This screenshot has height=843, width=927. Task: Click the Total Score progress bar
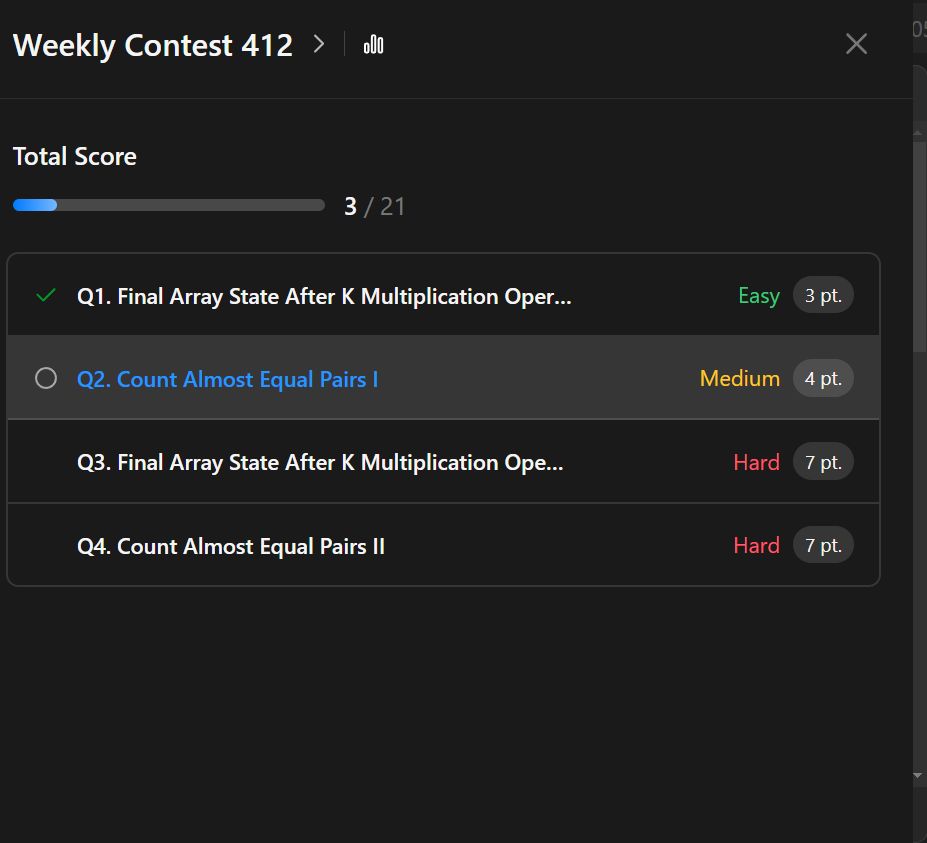[169, 205]
